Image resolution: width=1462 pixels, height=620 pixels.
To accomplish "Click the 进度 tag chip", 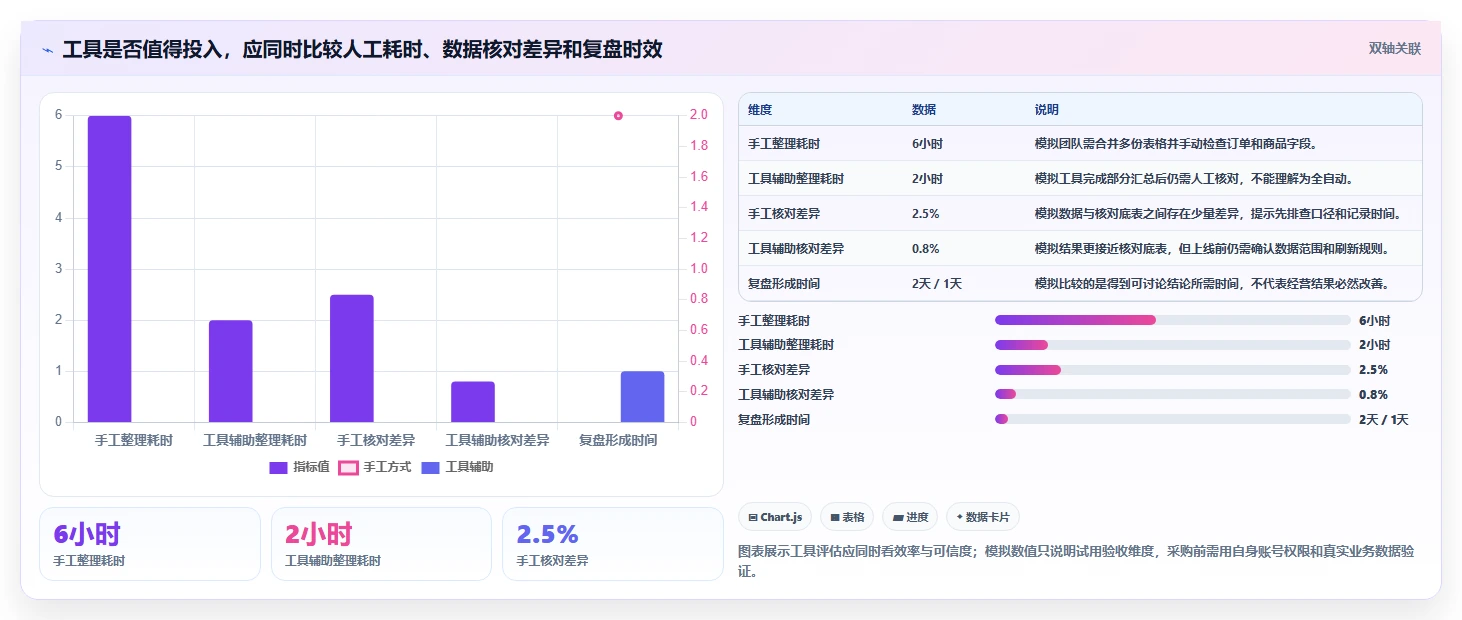I will pyautogui.click(x=910, y=517).
